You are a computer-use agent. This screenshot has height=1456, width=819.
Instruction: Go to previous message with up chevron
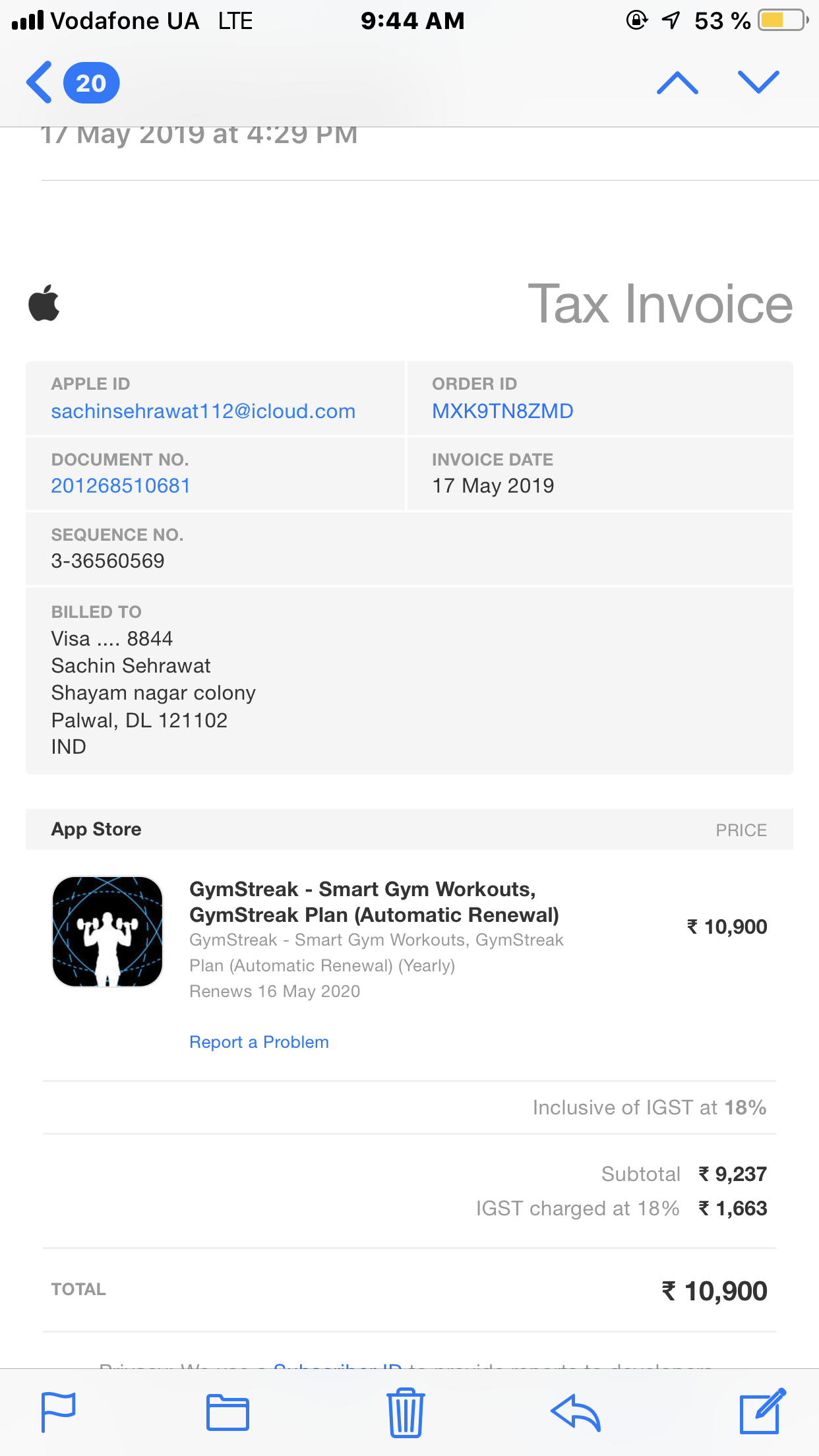pyautogui.click(x=677, y=83)
